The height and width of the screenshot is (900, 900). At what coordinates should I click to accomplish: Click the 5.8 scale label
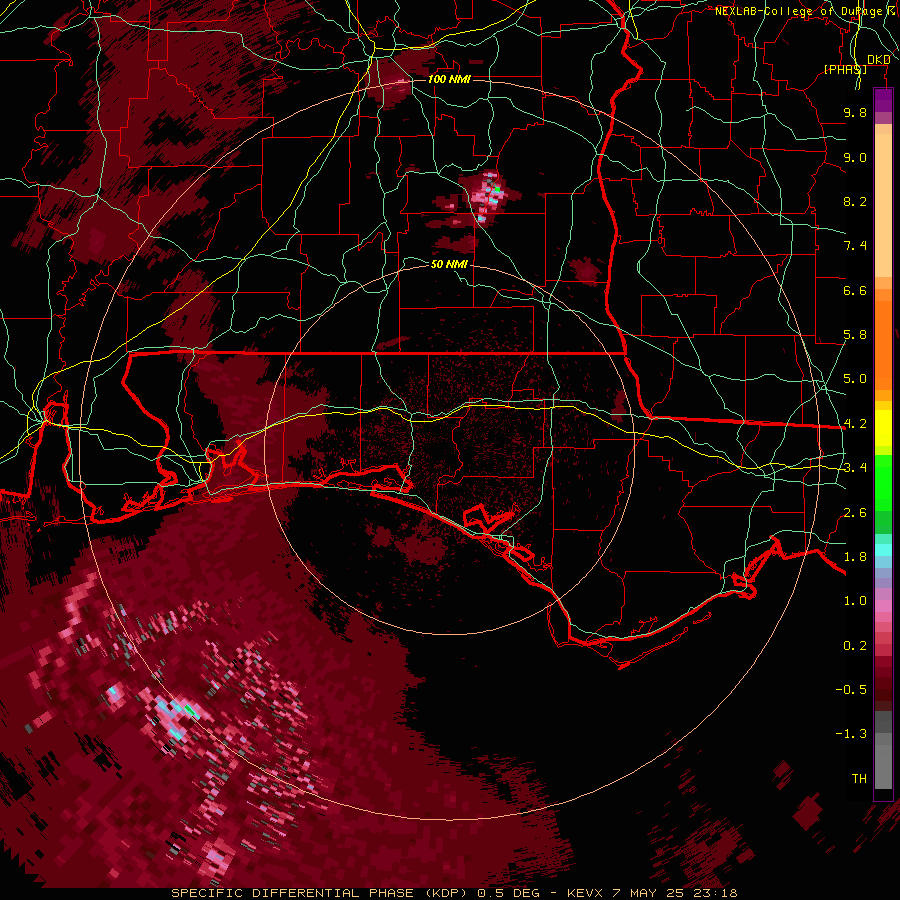pyautogui.click(x=855, y=335)
